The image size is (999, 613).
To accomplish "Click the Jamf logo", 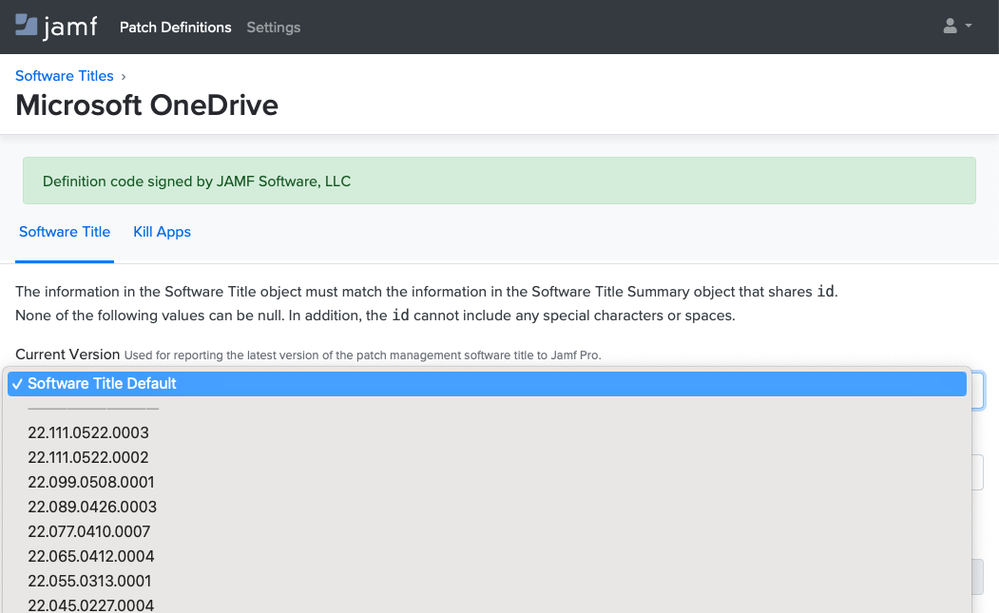I will tap(56, 27).
